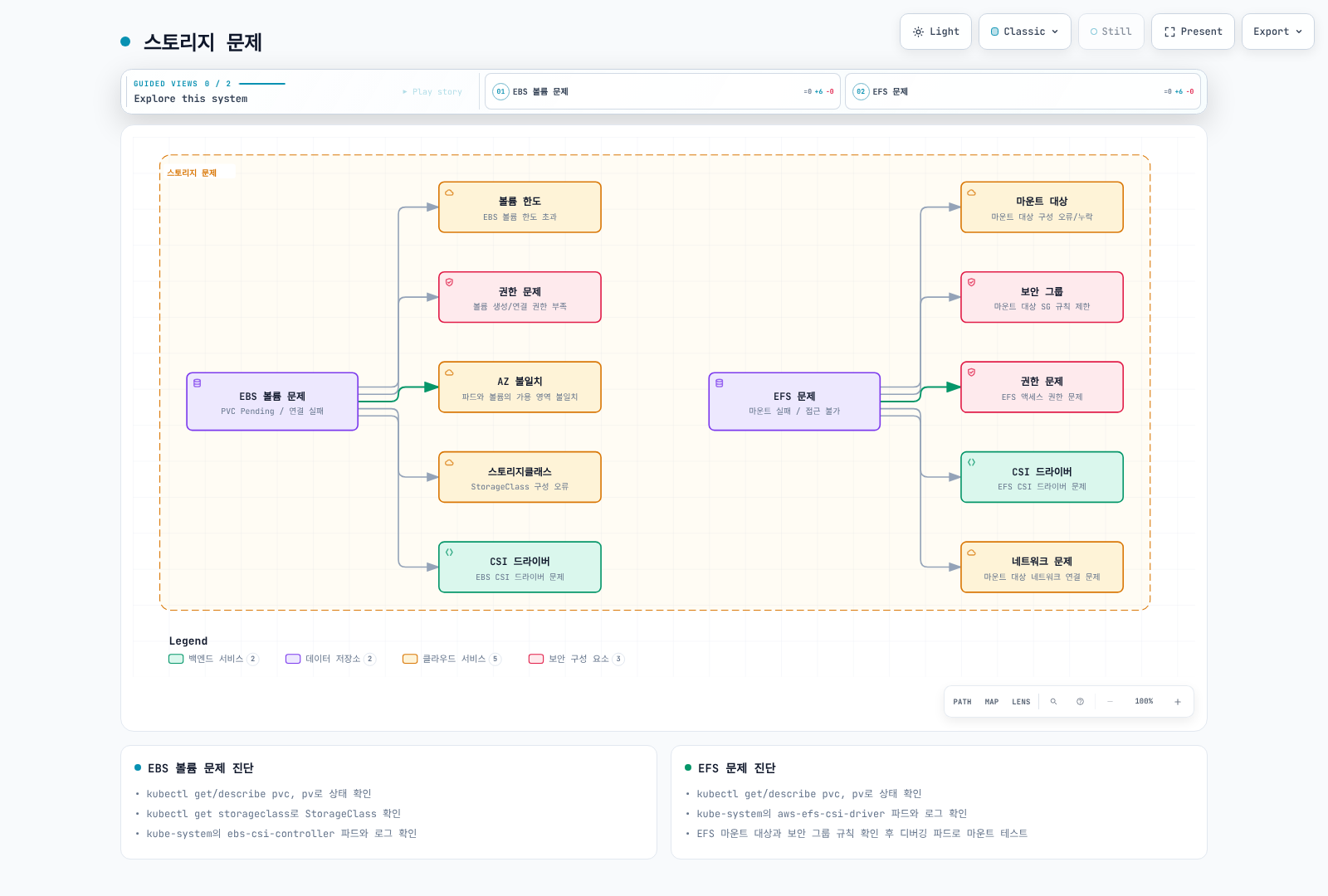Click the cloud icon on 네트워크 문제 node
1328x896 pixels.
tap(971, 553)
